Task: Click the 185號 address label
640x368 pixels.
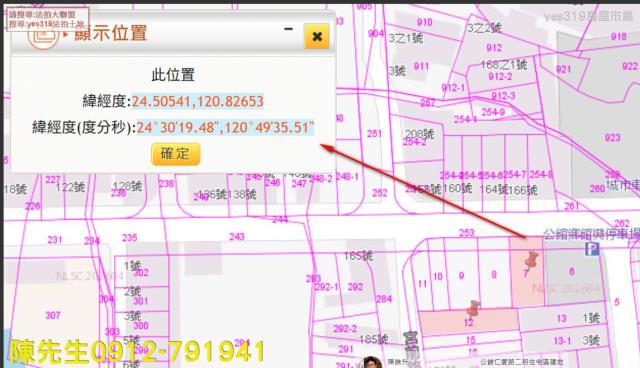Action: pyautogui.click(x=373, y=339)
